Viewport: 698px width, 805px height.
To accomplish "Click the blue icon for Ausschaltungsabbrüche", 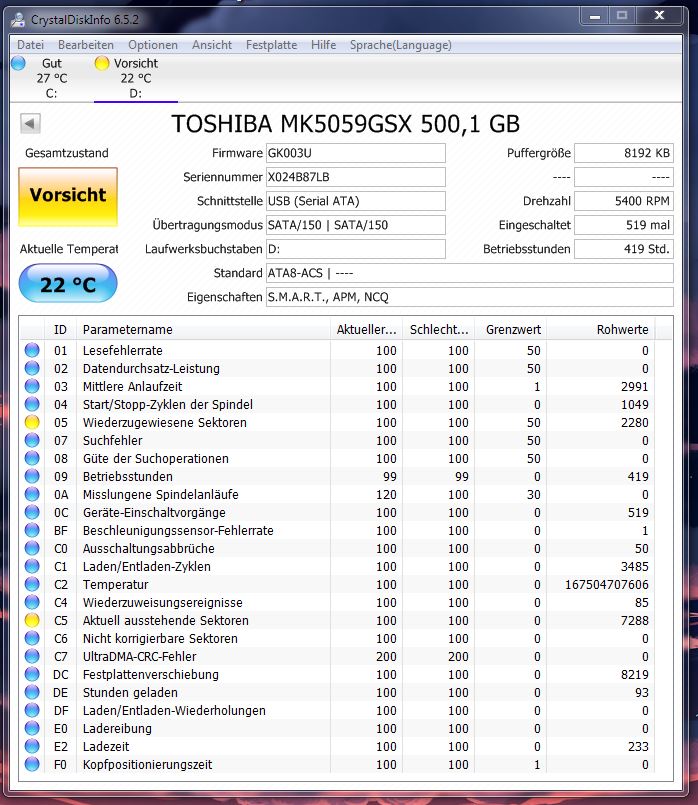I will [32, 548].
